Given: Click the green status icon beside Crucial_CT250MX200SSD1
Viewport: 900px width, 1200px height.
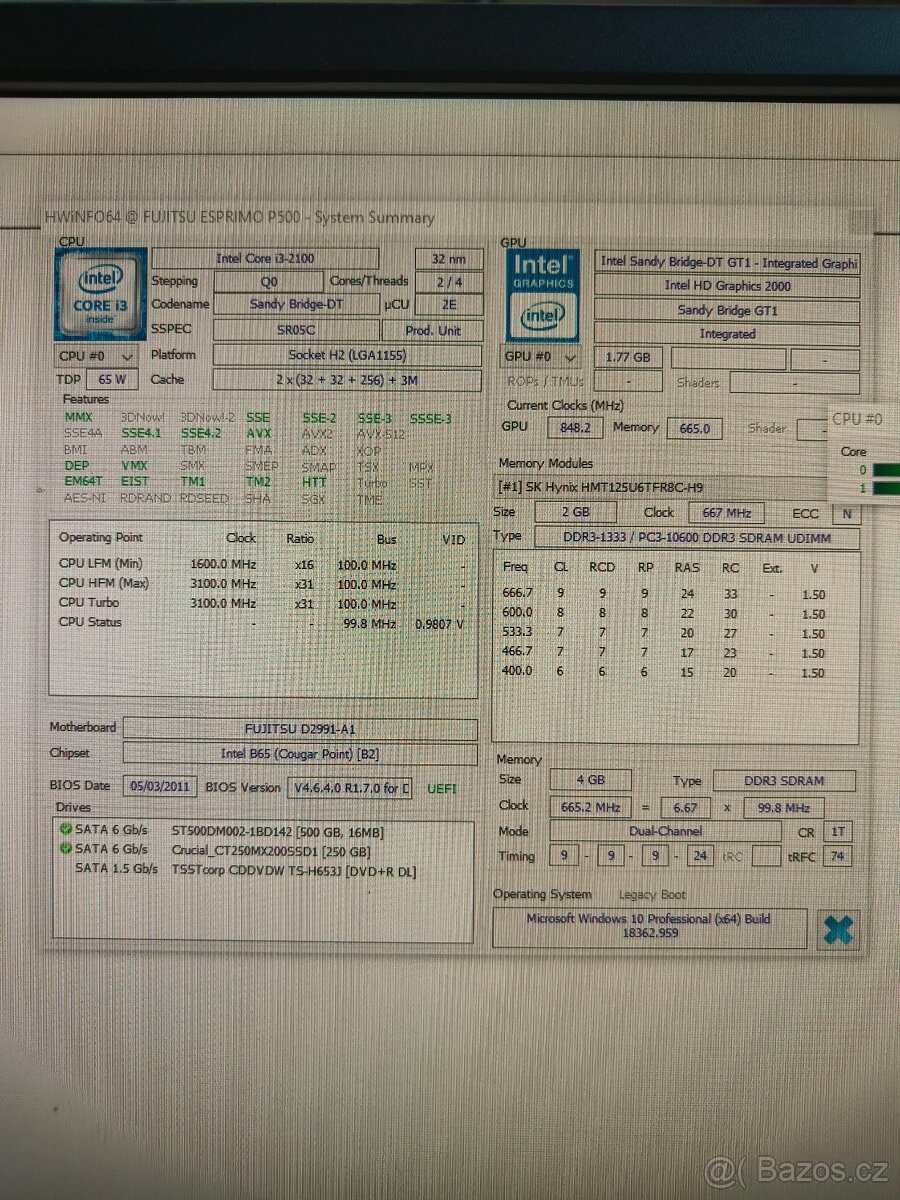Looking at the screenshot, I should coord(66,849).
